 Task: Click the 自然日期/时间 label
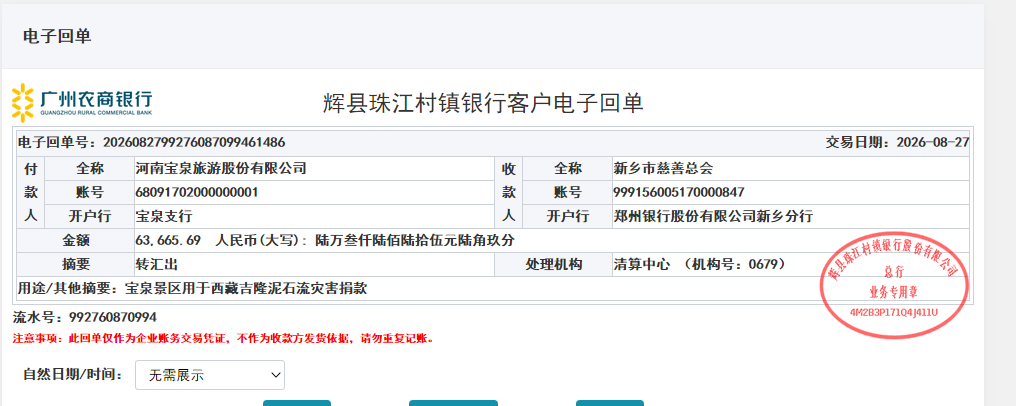73,374
